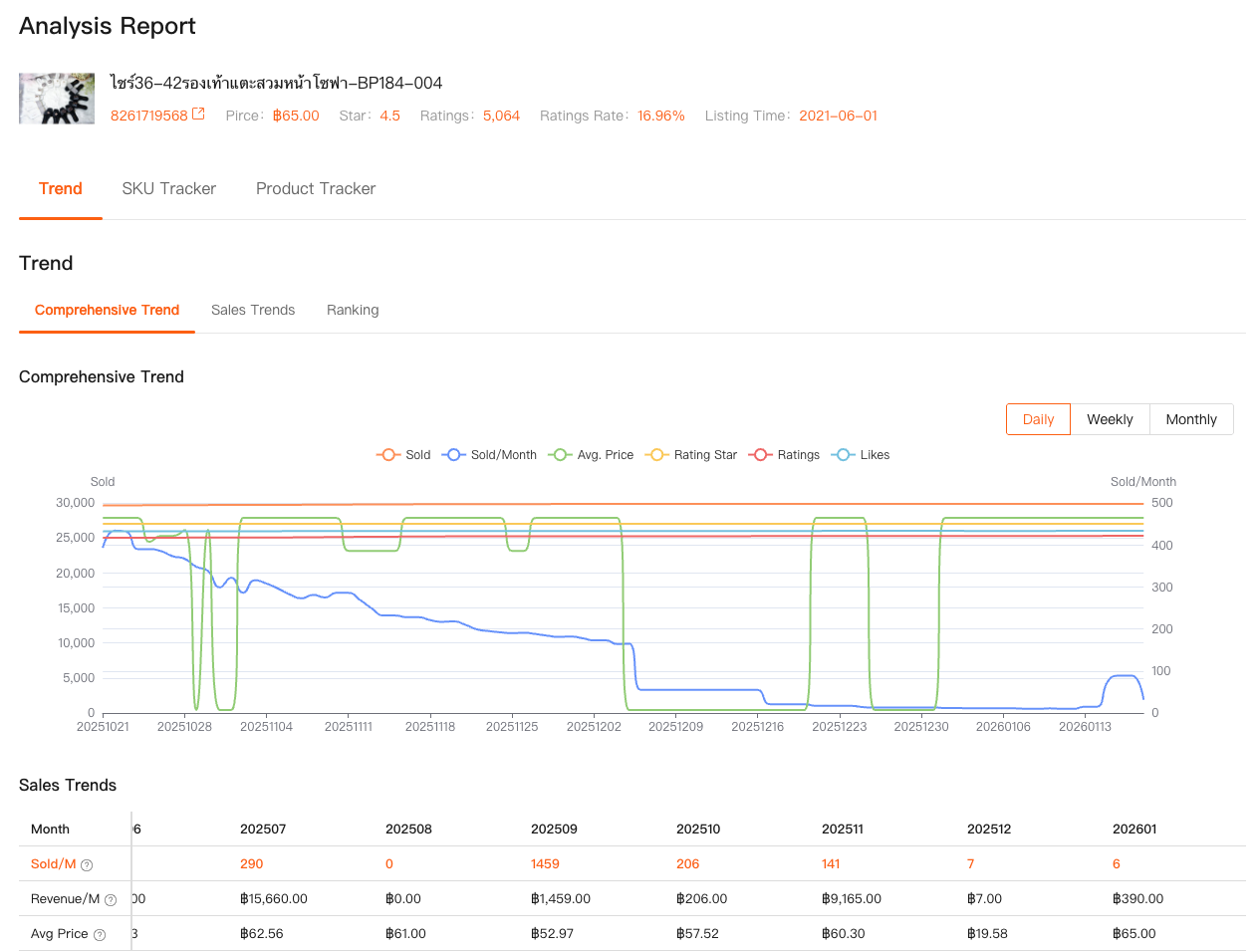This screenshot has width=1259, height=952.
Task: Toggle the Ratings legend series
Action: (785, 455)
